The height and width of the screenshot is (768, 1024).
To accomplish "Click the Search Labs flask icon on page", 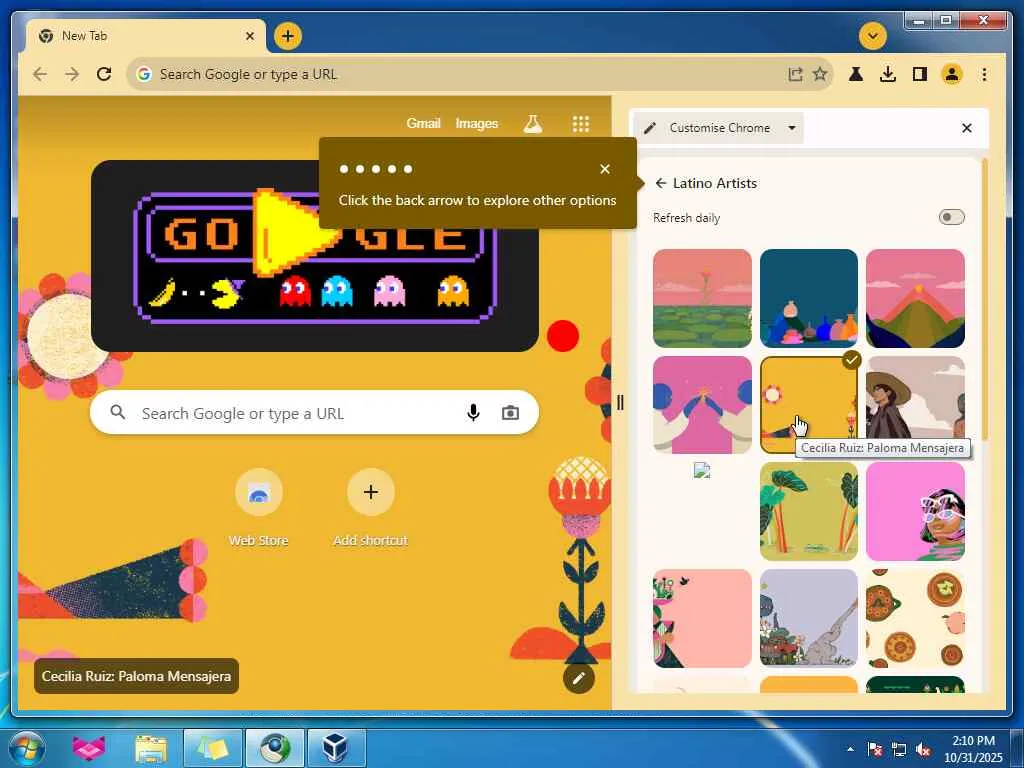I will coord(533,123).
